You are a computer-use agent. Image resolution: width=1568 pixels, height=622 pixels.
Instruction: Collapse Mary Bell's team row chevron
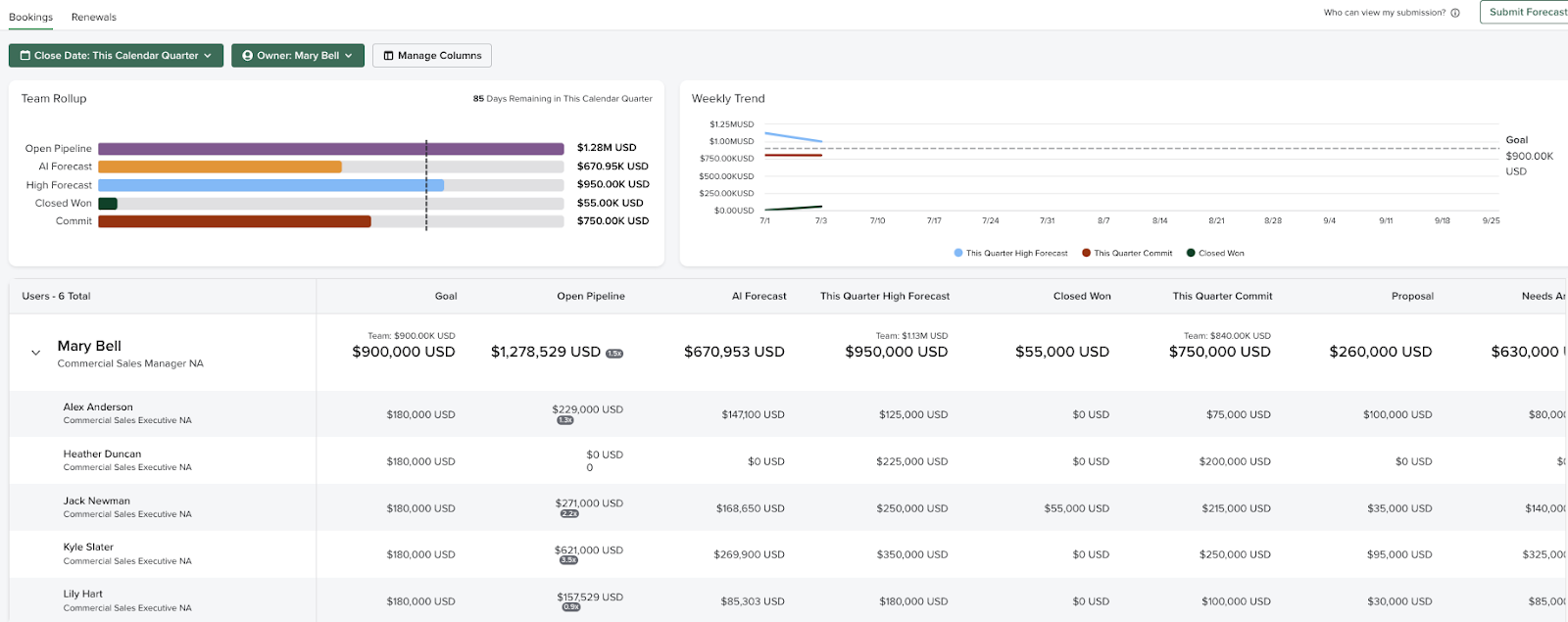pos(36,353)
